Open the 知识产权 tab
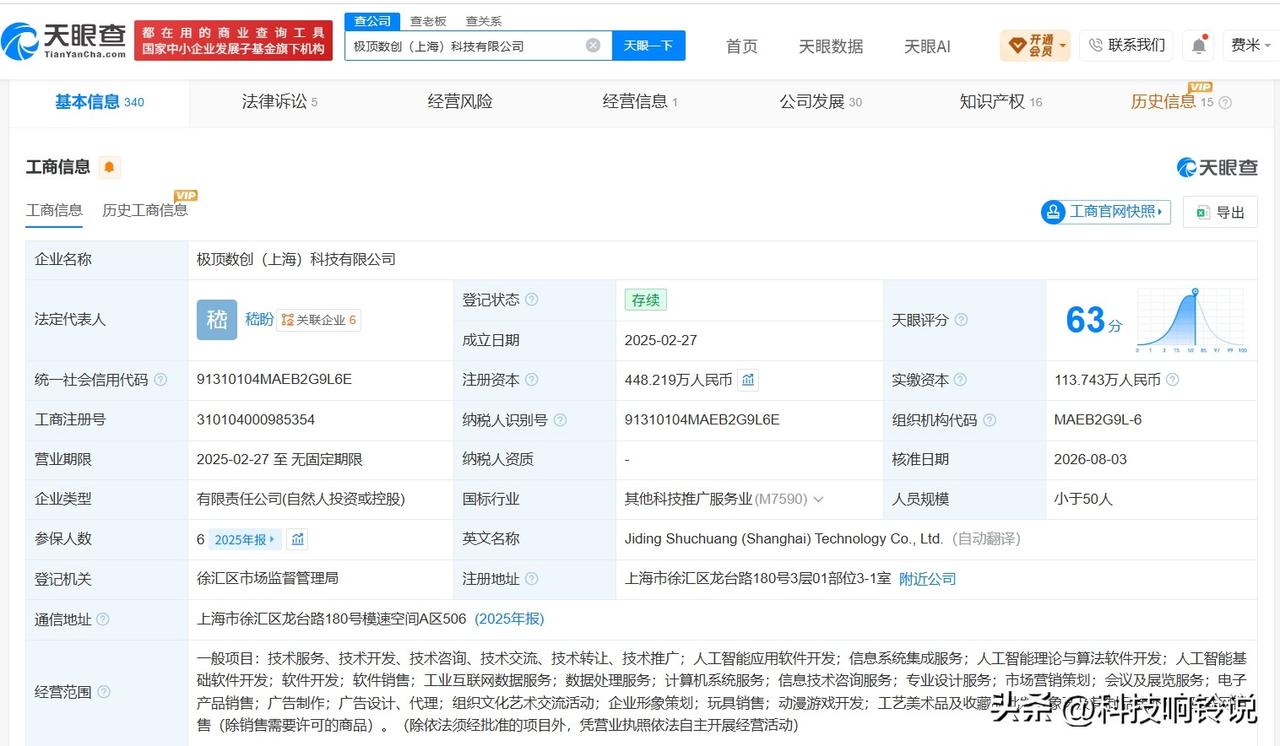The width and height of the screenshot is (1280, 746). 1000,102
